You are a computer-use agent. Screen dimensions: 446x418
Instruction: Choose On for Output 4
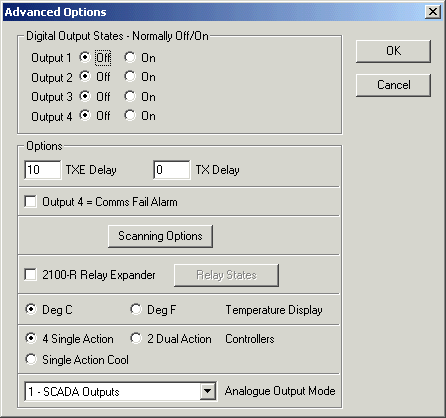click(130, 116)
